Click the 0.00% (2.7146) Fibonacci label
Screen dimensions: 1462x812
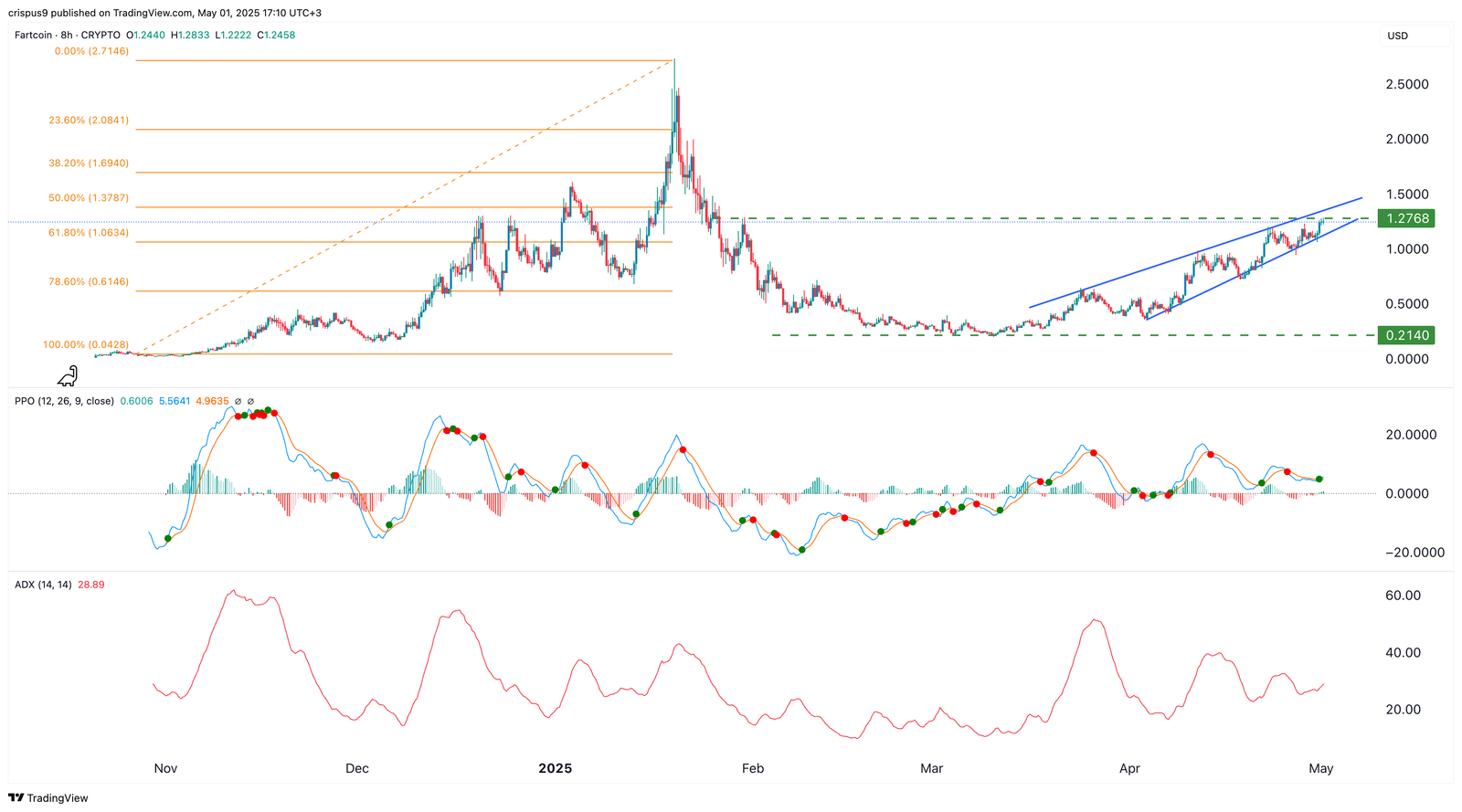coord(91,51)
